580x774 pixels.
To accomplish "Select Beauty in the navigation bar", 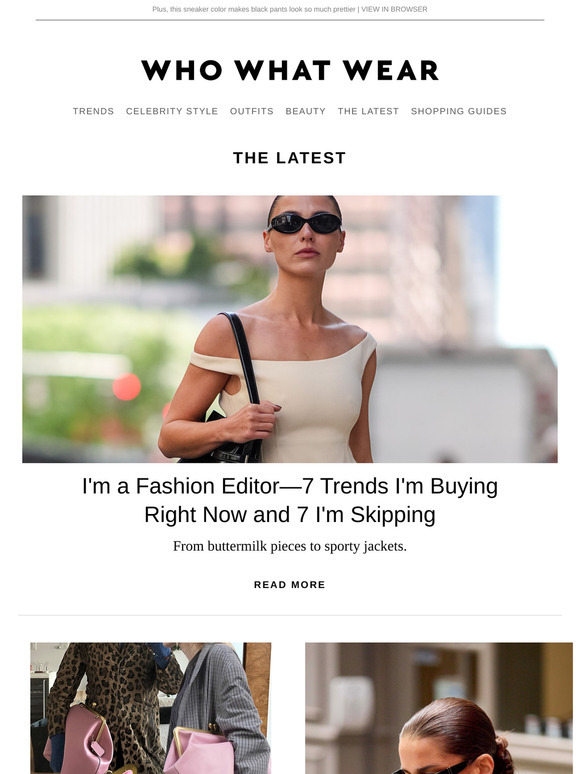I will coord(306,111).
